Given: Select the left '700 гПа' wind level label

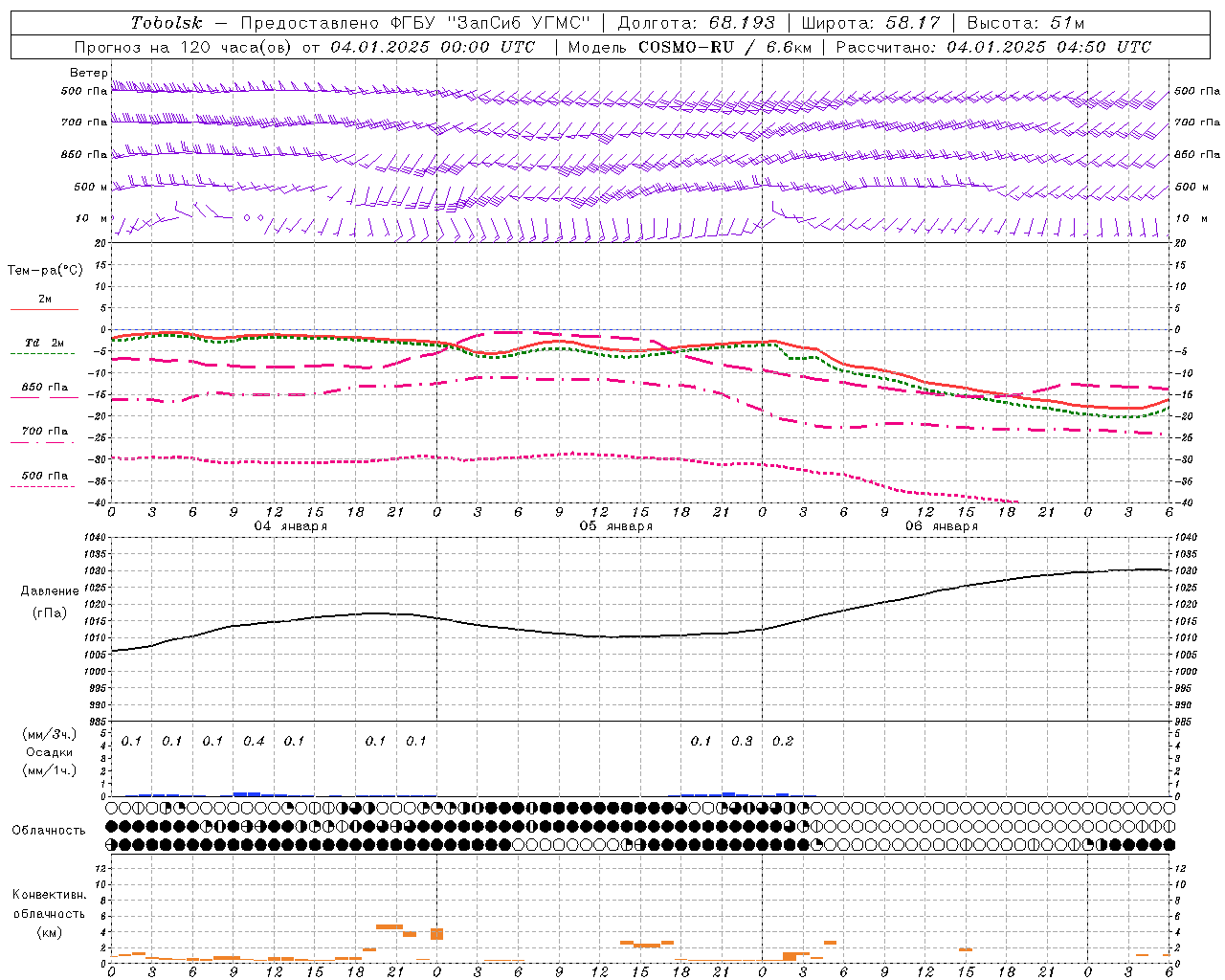Looking at the screenshot, I should point(84,122).
